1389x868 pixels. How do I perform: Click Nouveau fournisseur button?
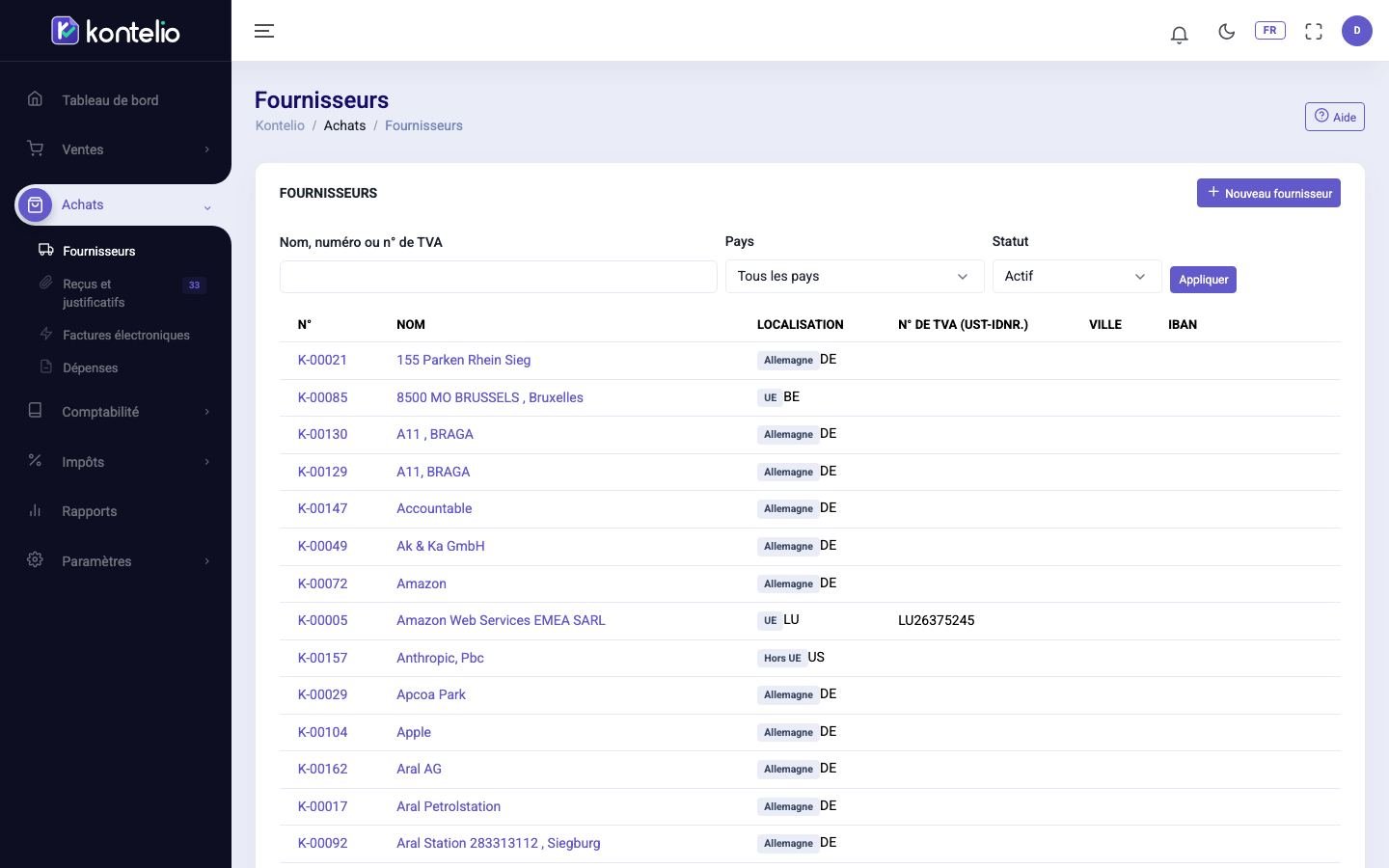click(1268, 193)
